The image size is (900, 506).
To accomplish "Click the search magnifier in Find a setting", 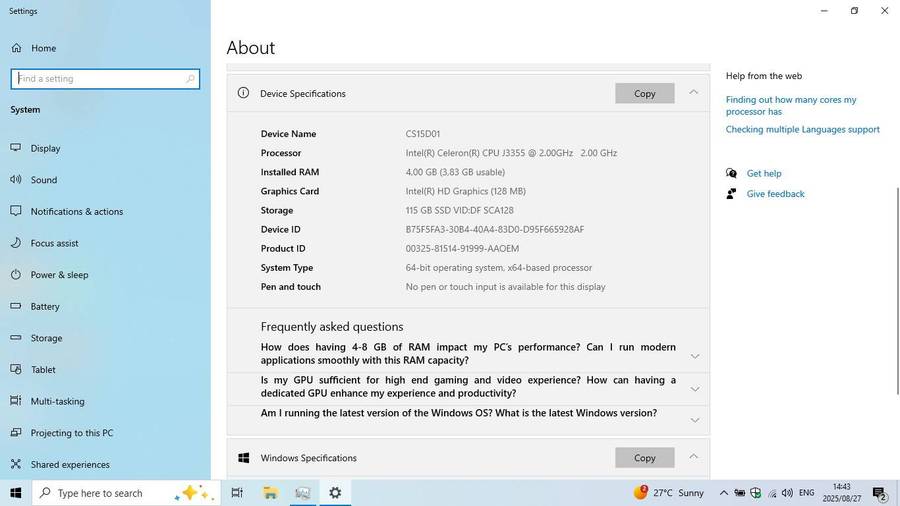I will click(x=190, y=79).
